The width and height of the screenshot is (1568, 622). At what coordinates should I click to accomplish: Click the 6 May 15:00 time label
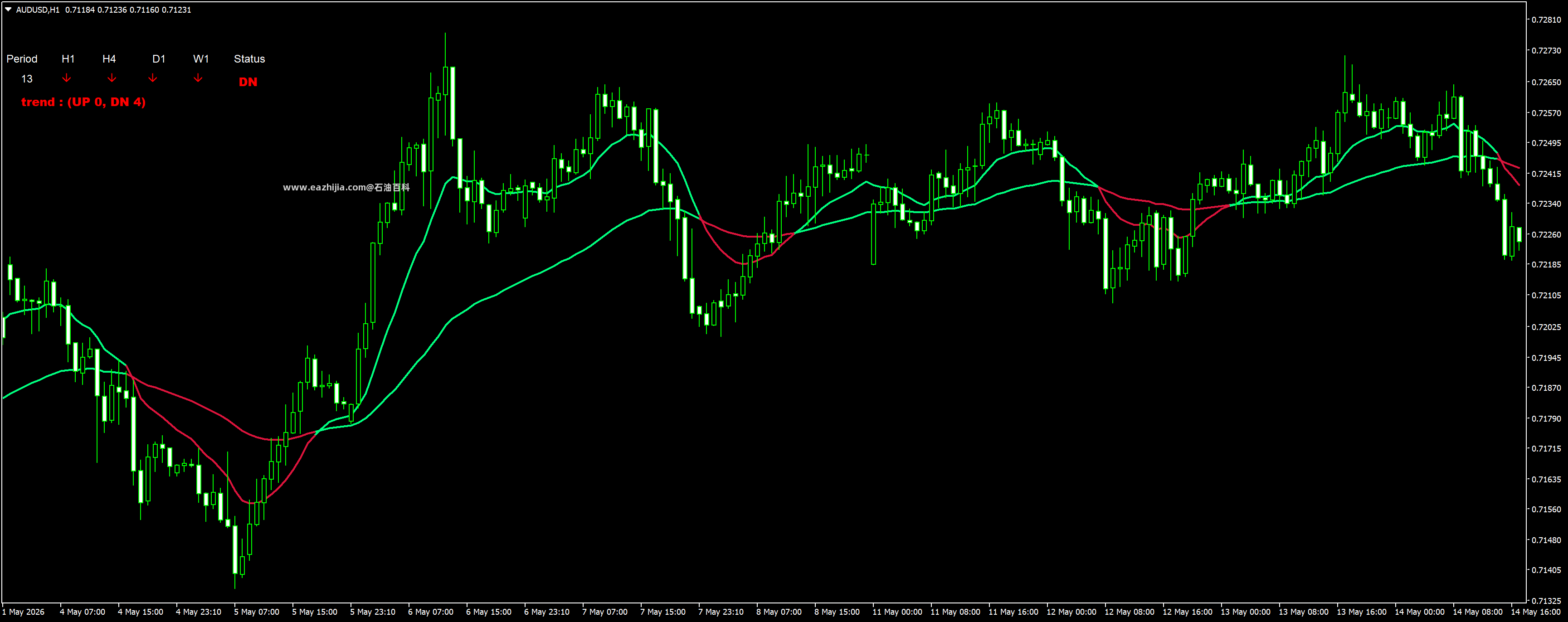(x=489, y=612)
